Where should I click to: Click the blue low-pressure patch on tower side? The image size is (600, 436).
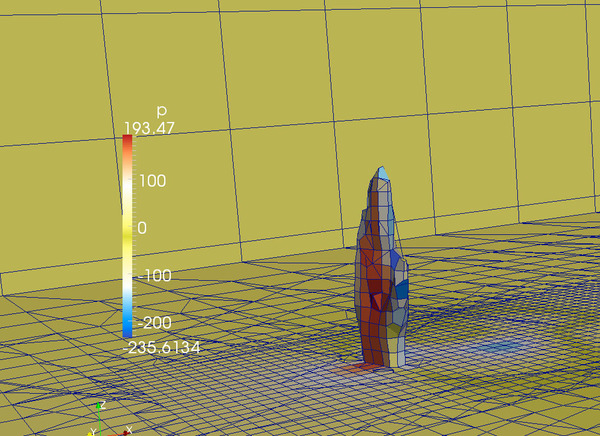click(x=402, y=290)
